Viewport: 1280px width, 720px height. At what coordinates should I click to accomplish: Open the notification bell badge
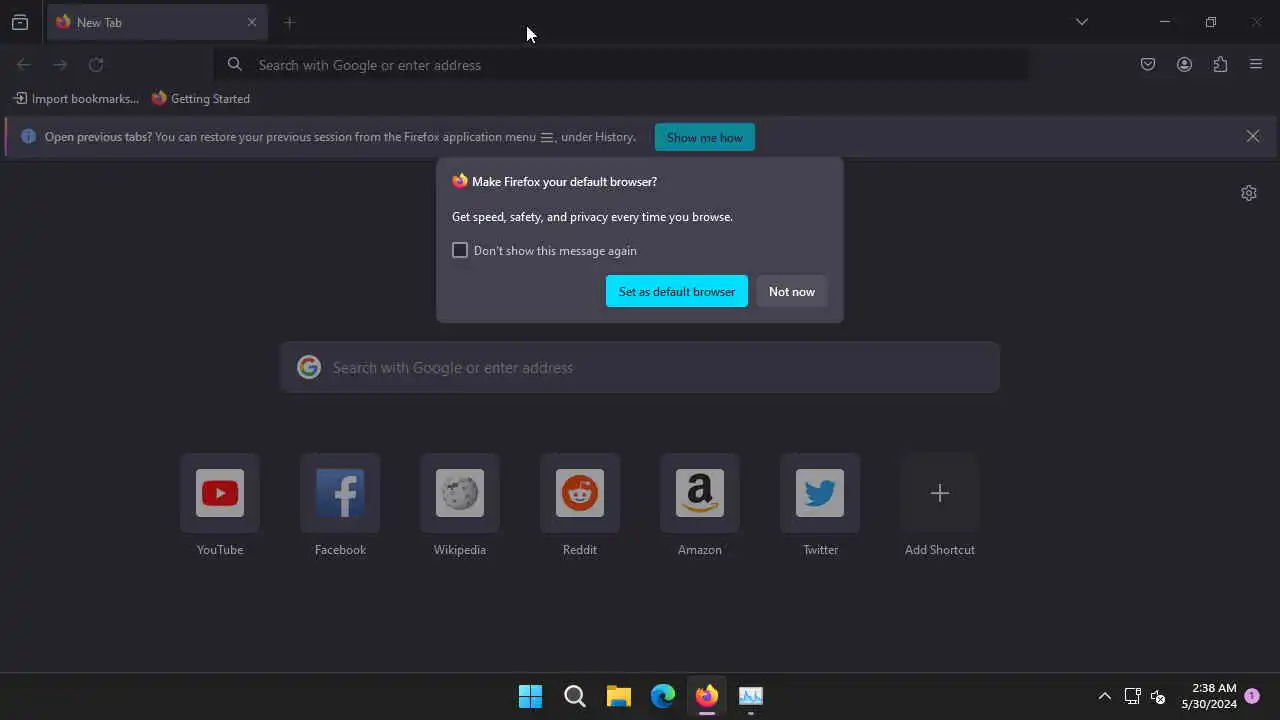click(x=1252, y=696)
